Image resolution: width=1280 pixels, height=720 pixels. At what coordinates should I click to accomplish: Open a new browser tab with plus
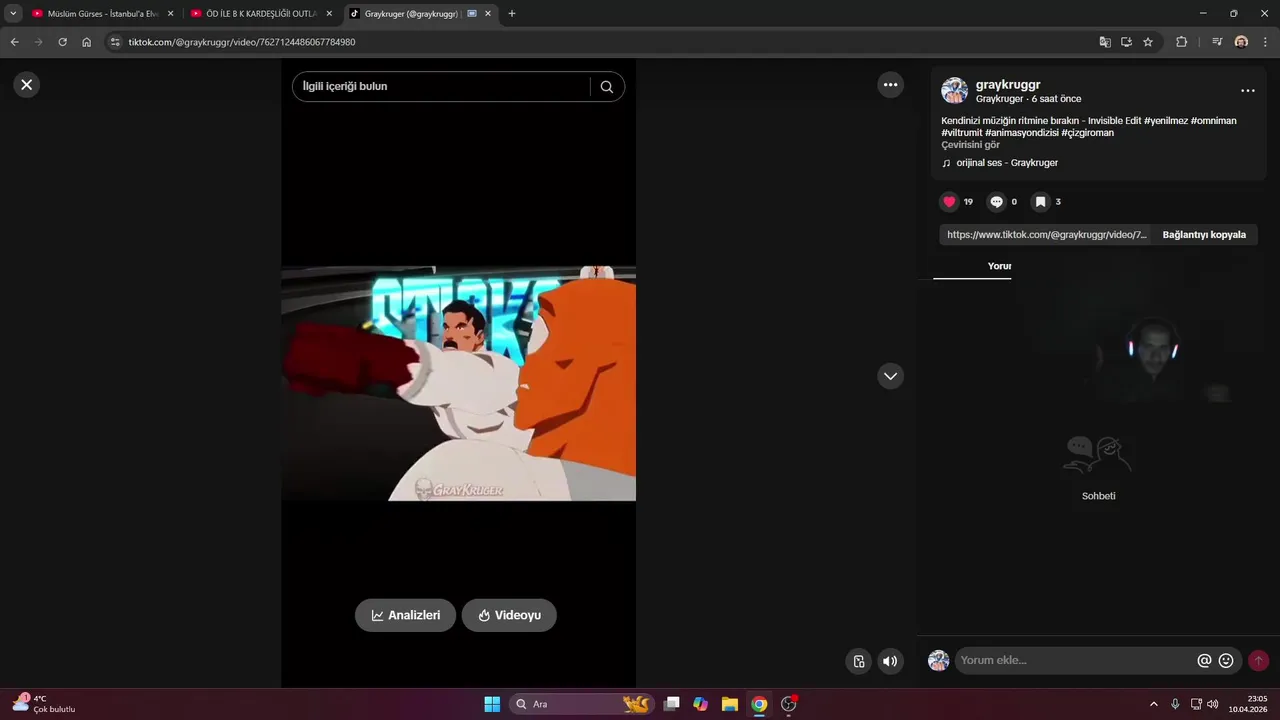coord(512,14)
